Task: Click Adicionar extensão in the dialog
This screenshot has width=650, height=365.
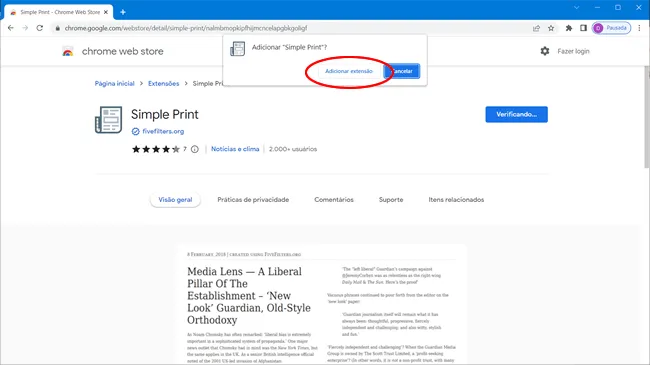Action: [x=349, y=71]
